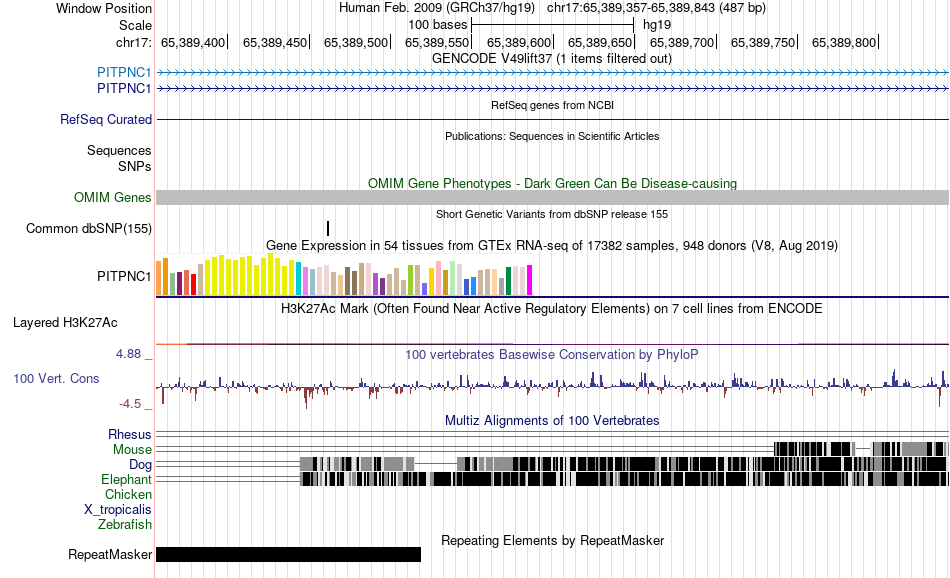Screen dimensions: 950x578
Task: Click the 4.88 conservation axis value
Action: pyautogui.click(x=128, y=354)
